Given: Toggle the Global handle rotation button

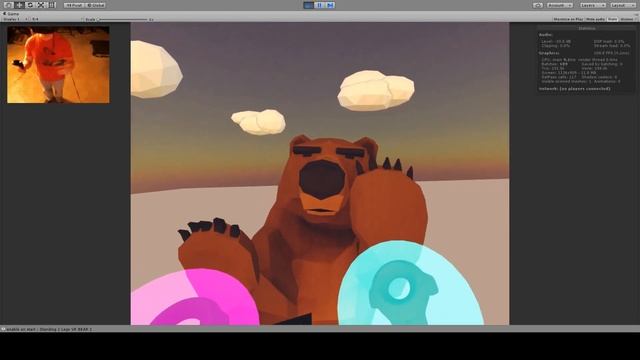Looking at the screenshot, I should (x=96, y=5).
